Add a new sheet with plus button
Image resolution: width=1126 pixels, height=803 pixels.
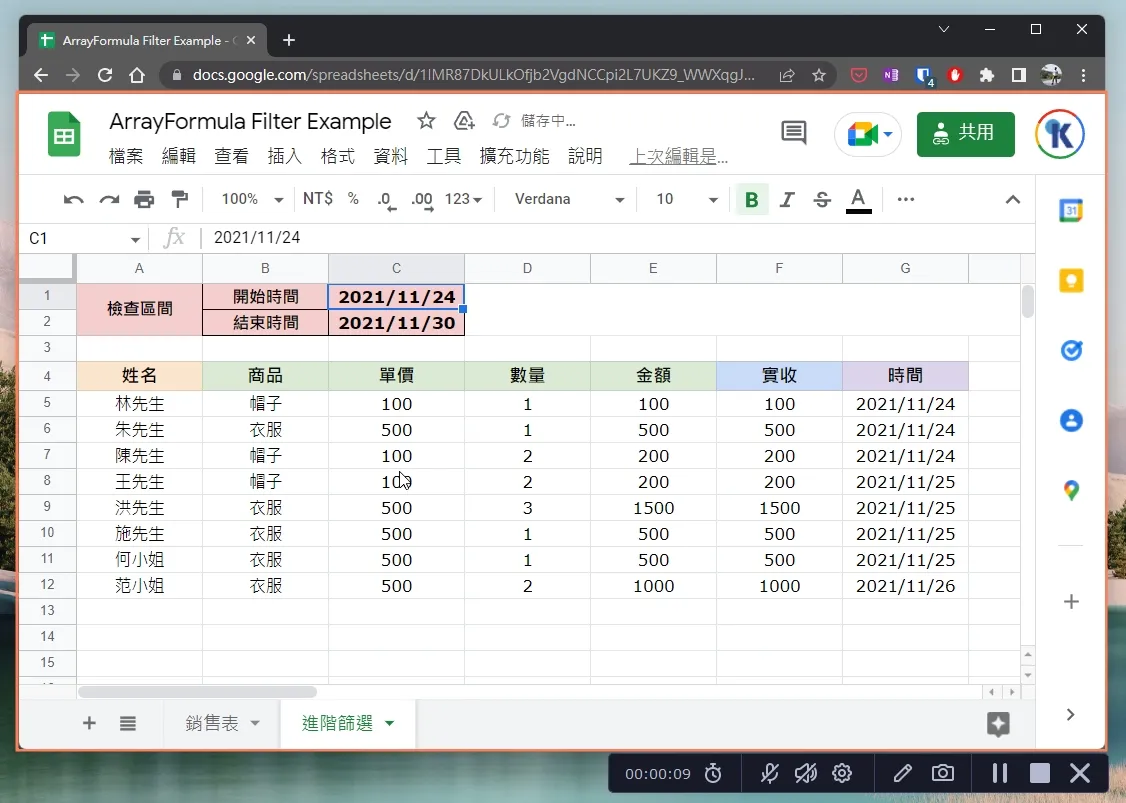point(89,723)
